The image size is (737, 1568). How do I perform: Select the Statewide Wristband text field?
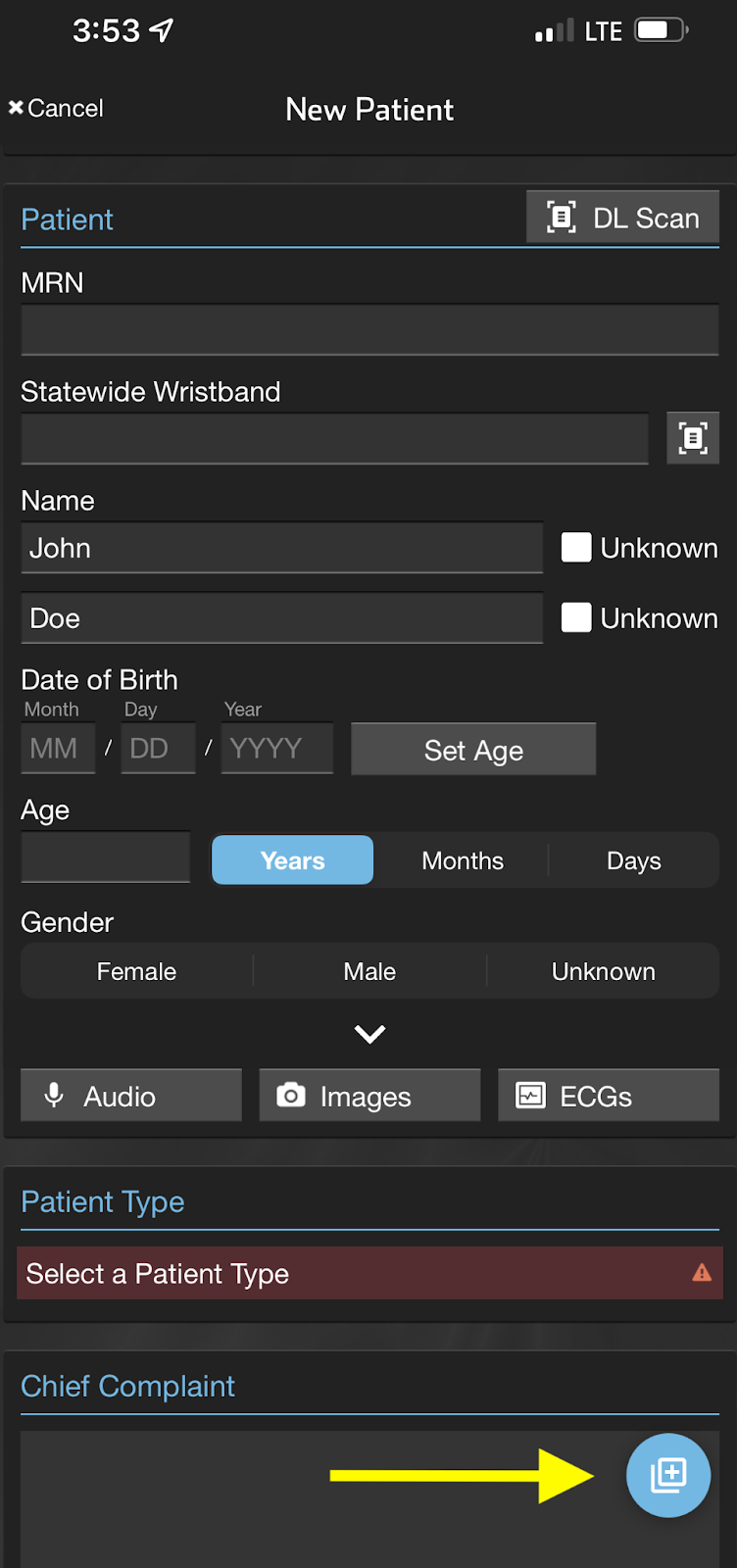tap(334, 438)
